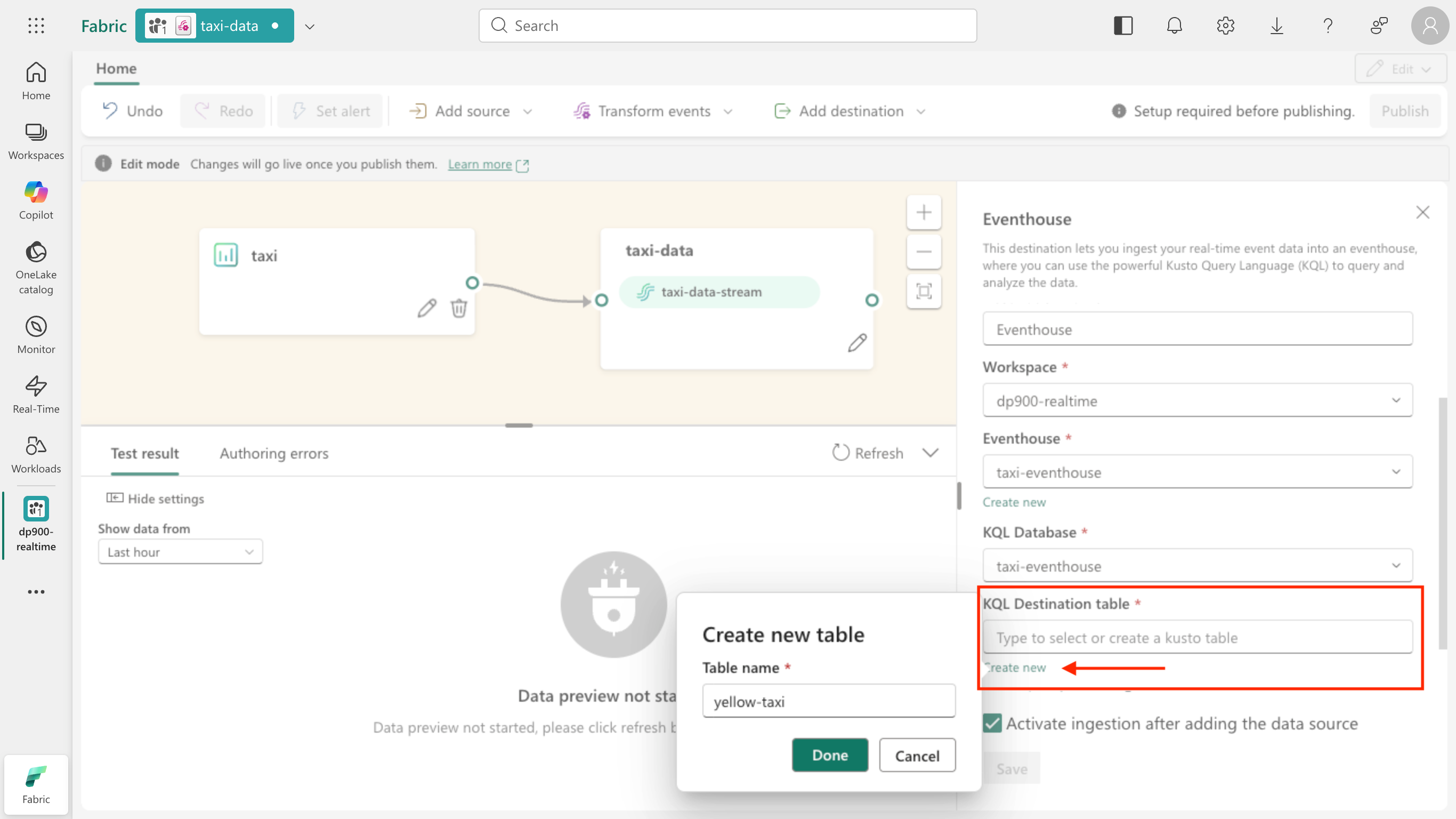Show more sidebar items via ellipsis

[36, 592]
